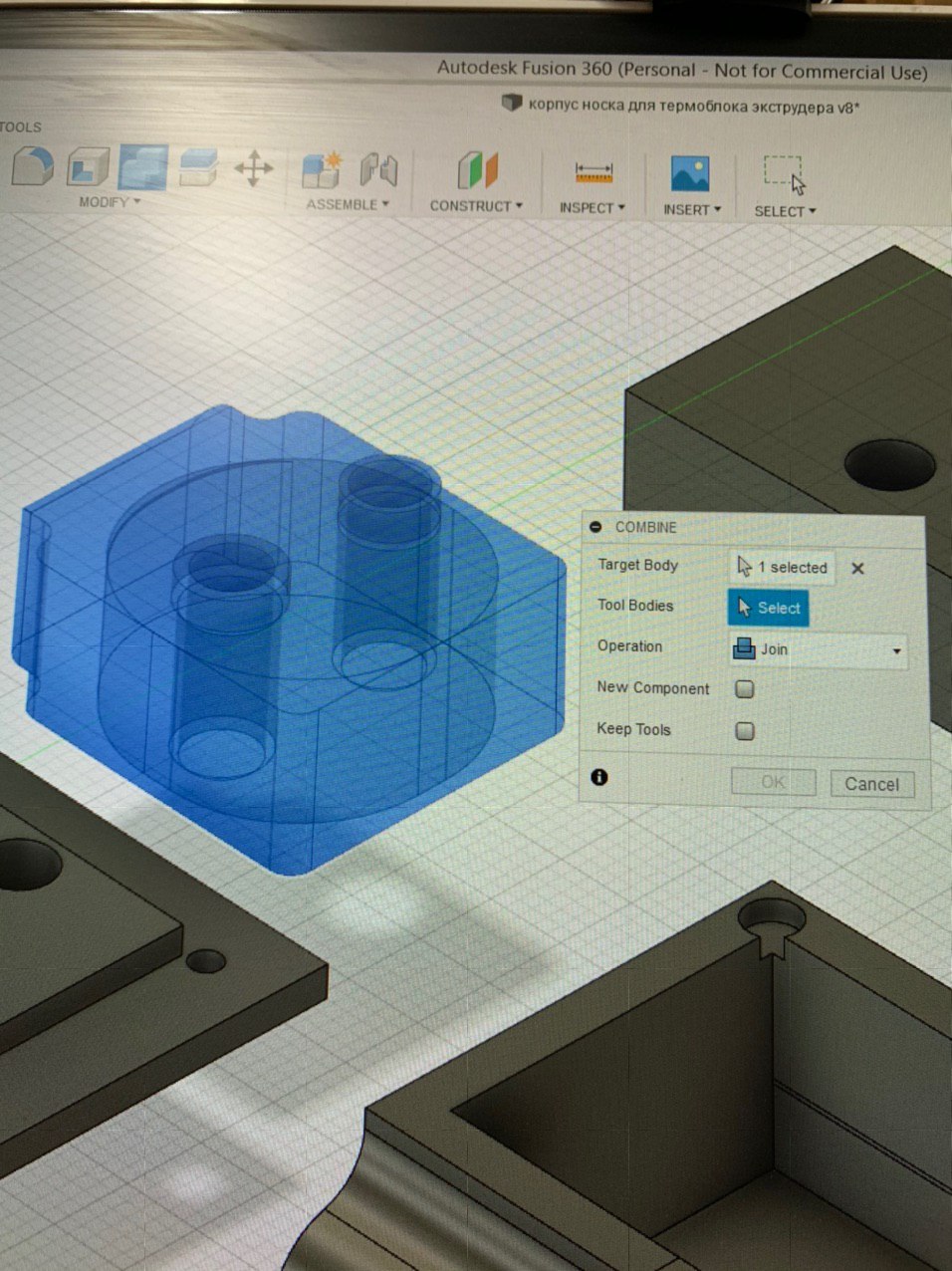This screenshot has height=1271, width=952.
Task: Click the Joint tool icon
Action: coord(378,170)
